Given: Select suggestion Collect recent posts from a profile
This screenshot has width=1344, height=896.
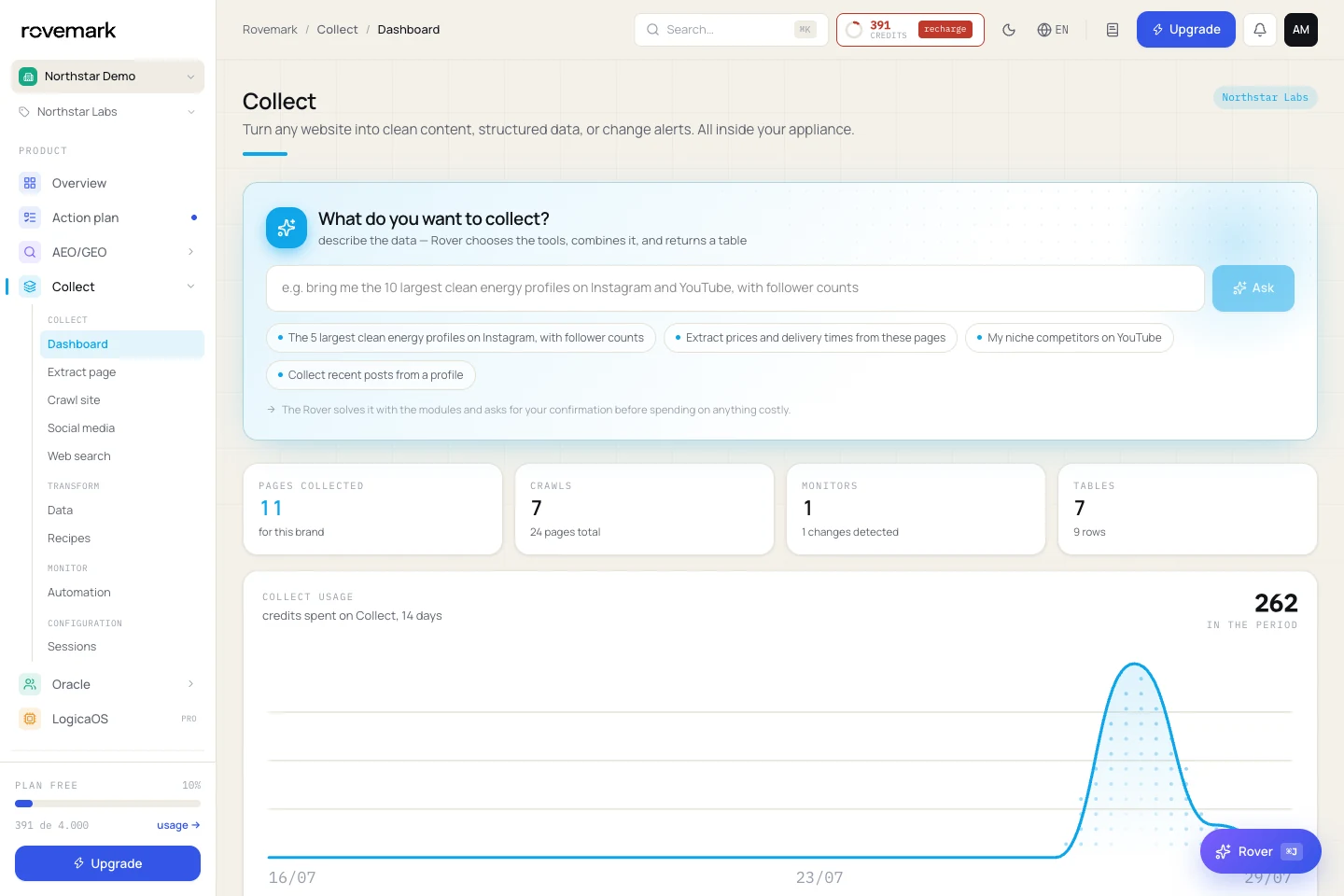Looking at the screenshot, I should pyautogui.click(x=371, y=375).
